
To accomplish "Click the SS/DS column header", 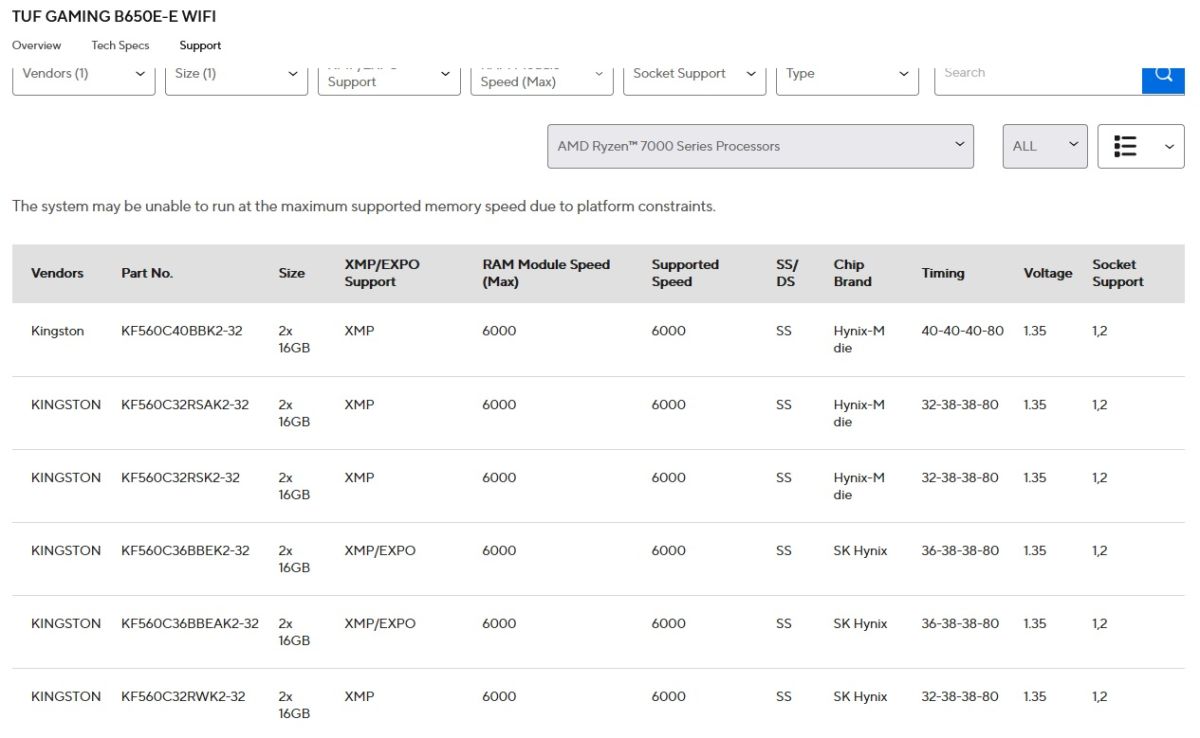I will pos(787,273).
